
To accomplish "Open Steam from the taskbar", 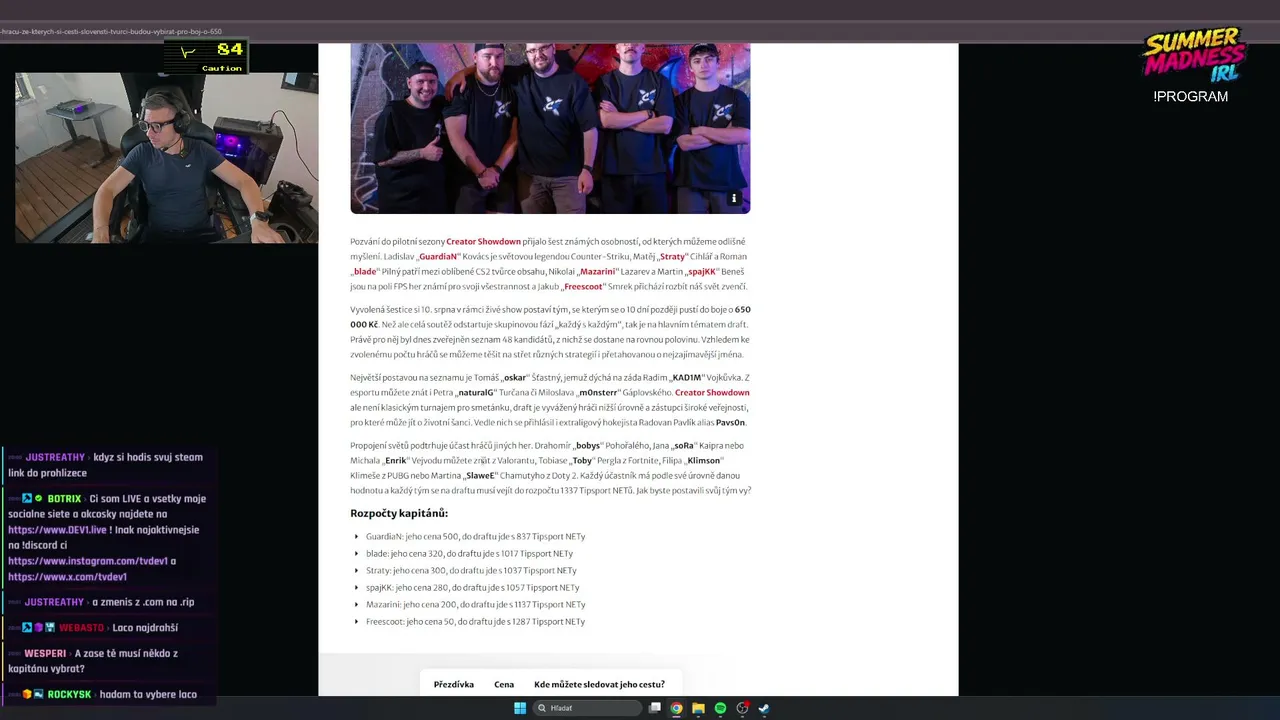I will point(764,708).
